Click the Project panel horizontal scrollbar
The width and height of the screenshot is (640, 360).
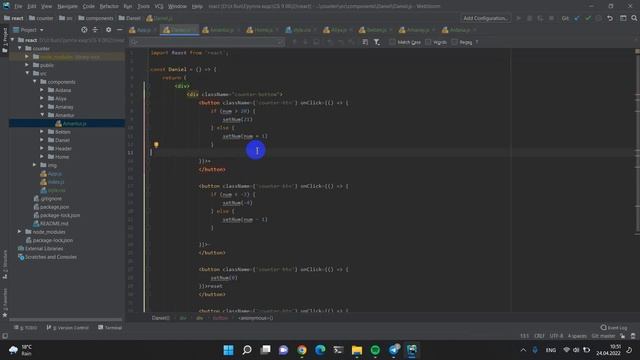[66, 319]
